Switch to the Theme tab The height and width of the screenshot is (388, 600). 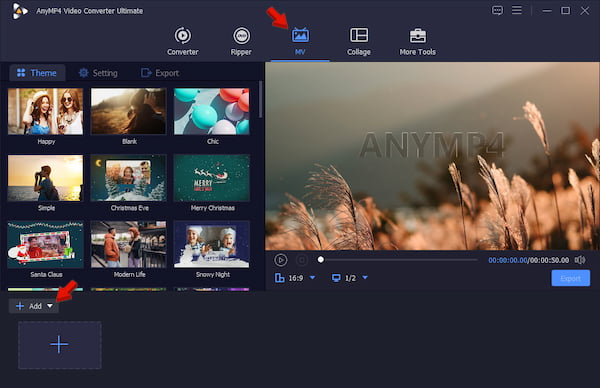(37, 73)
